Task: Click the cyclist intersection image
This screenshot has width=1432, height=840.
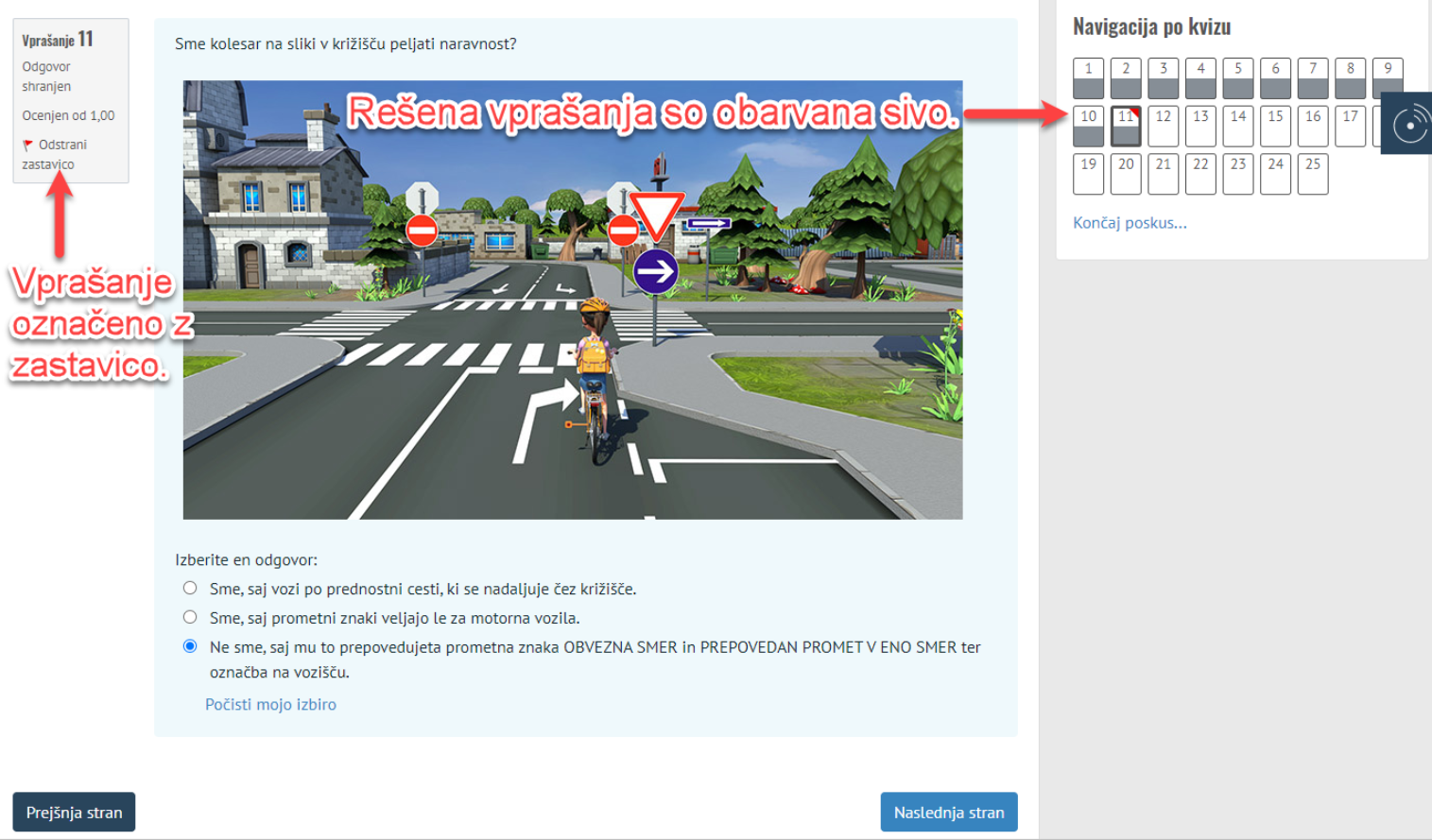Action: (573, 300)
